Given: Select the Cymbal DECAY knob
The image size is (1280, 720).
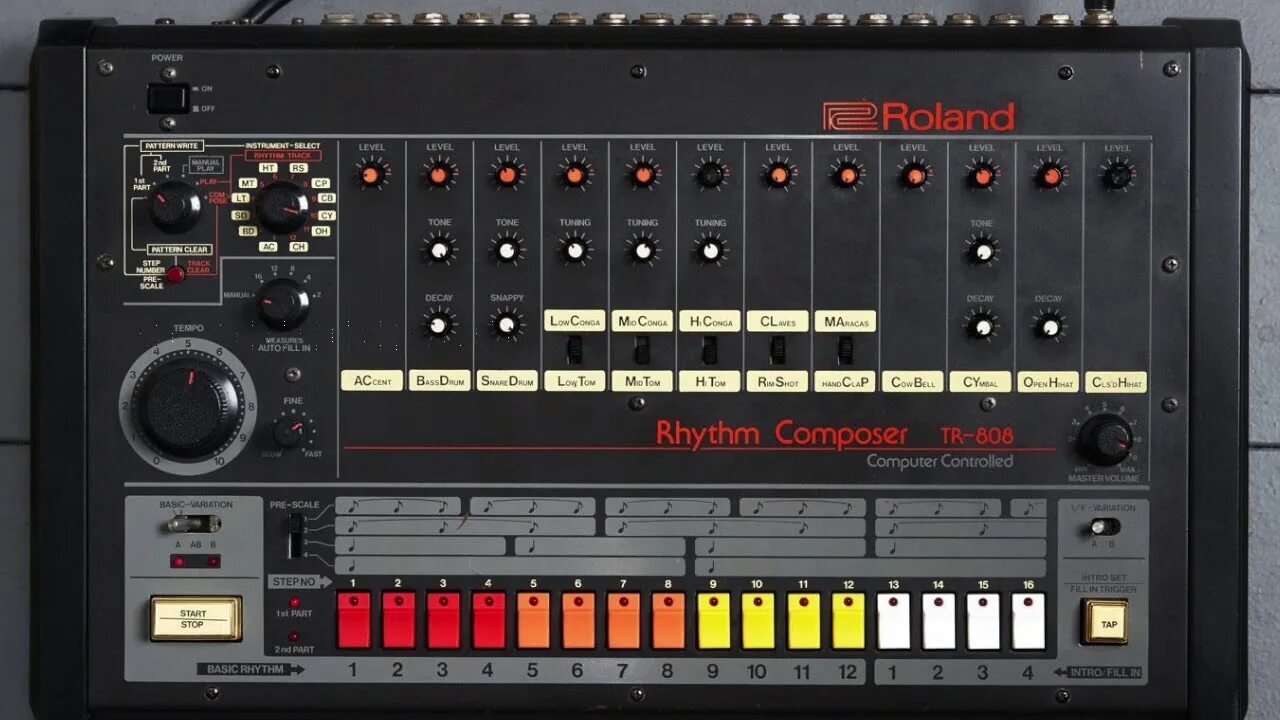Looking at the screenshot, I should click(981, 326).
